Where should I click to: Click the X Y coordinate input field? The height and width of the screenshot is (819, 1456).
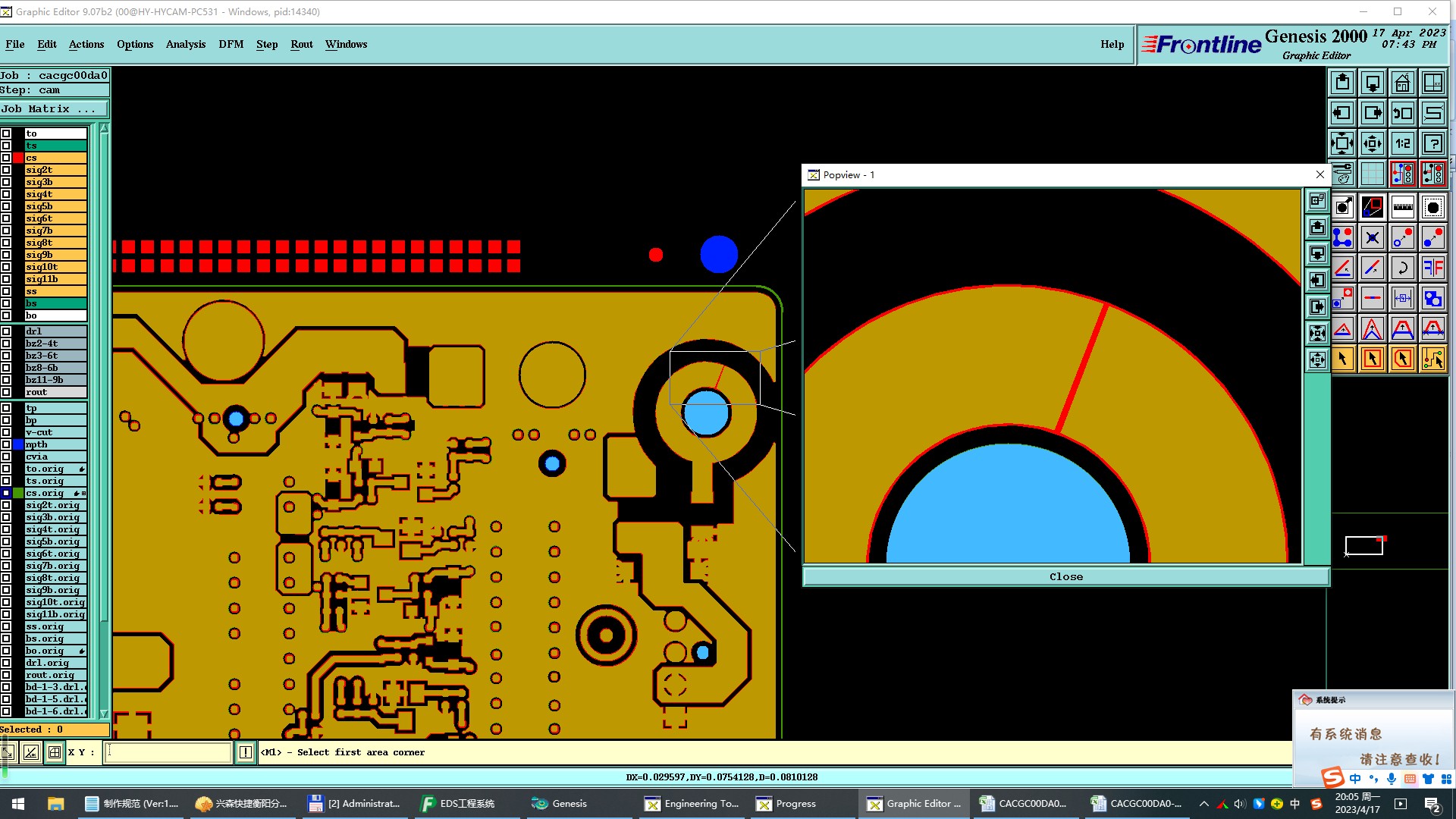click(168, 752)
